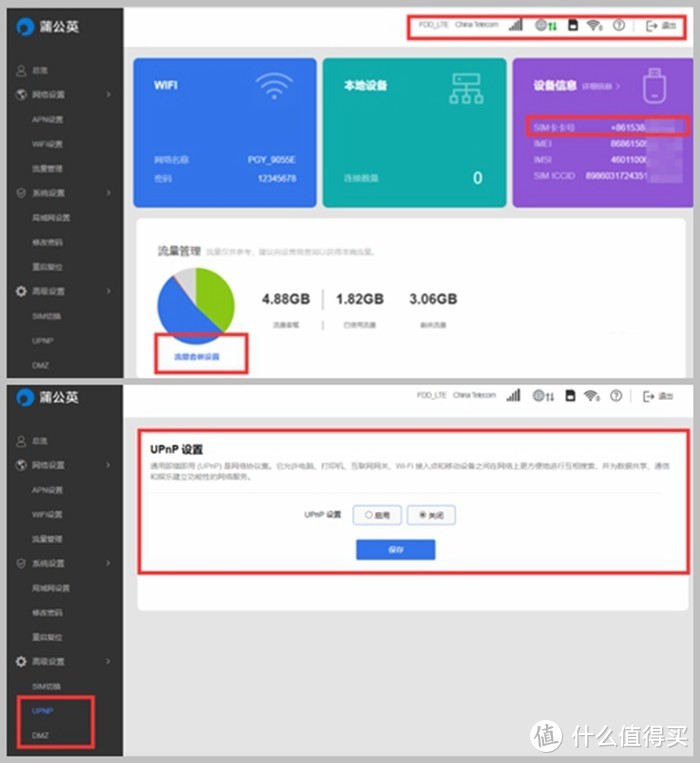The width and height of the screenshot is (700, 763).
Task: Click shield system settings icon in dashboard sidebar
Action: pos(21,193)
